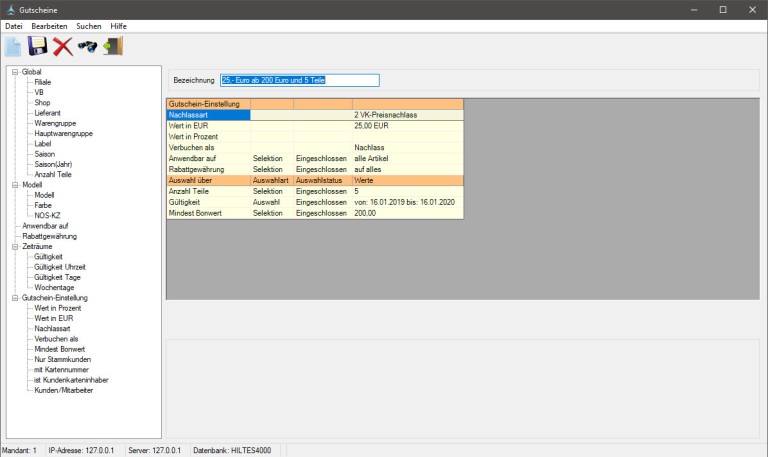Click the Gutscheine app icon in title bar
Screen dimensions: 768x457
point(10,9)
